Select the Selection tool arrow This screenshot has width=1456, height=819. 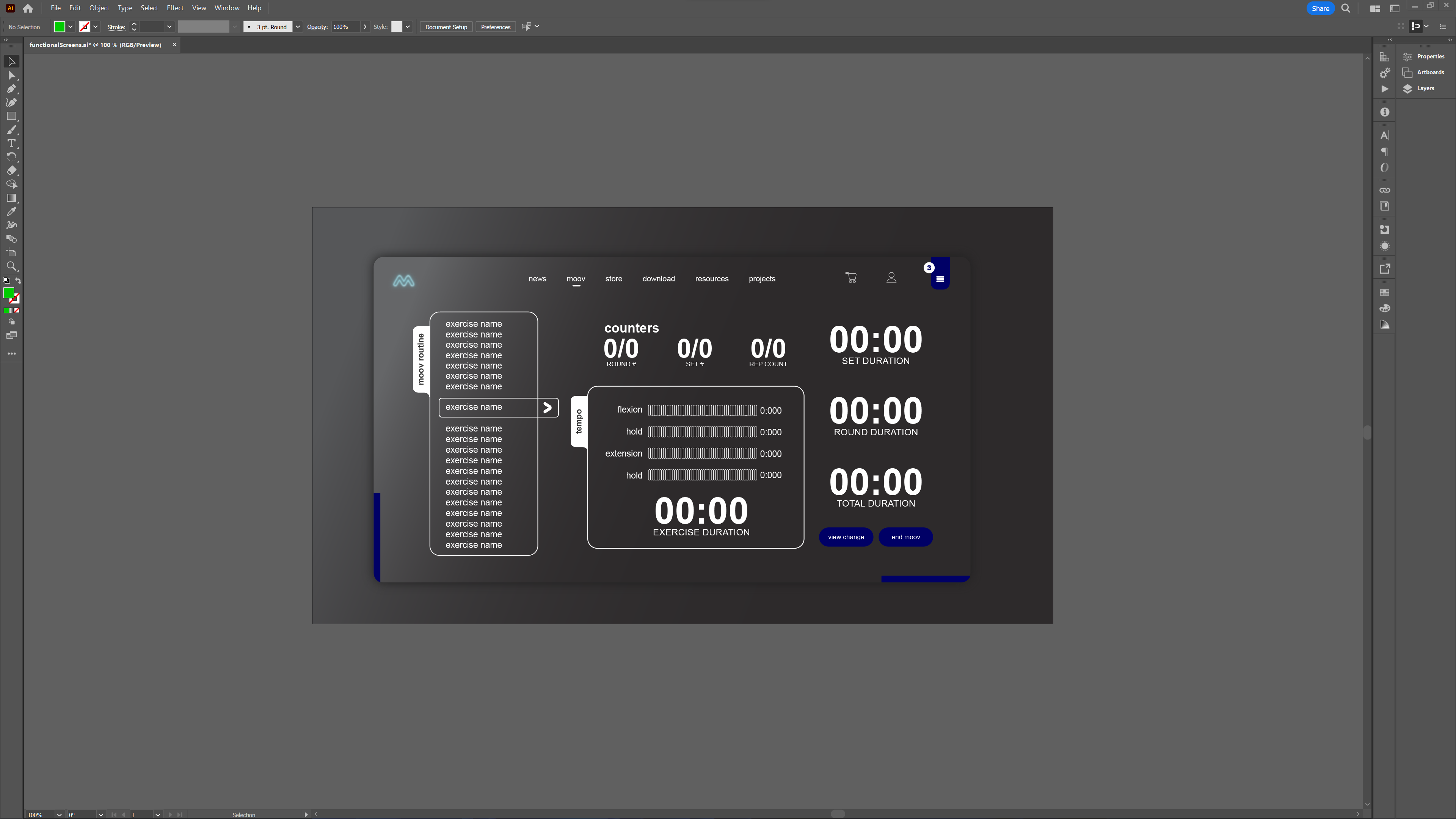[x=11, y=61]
